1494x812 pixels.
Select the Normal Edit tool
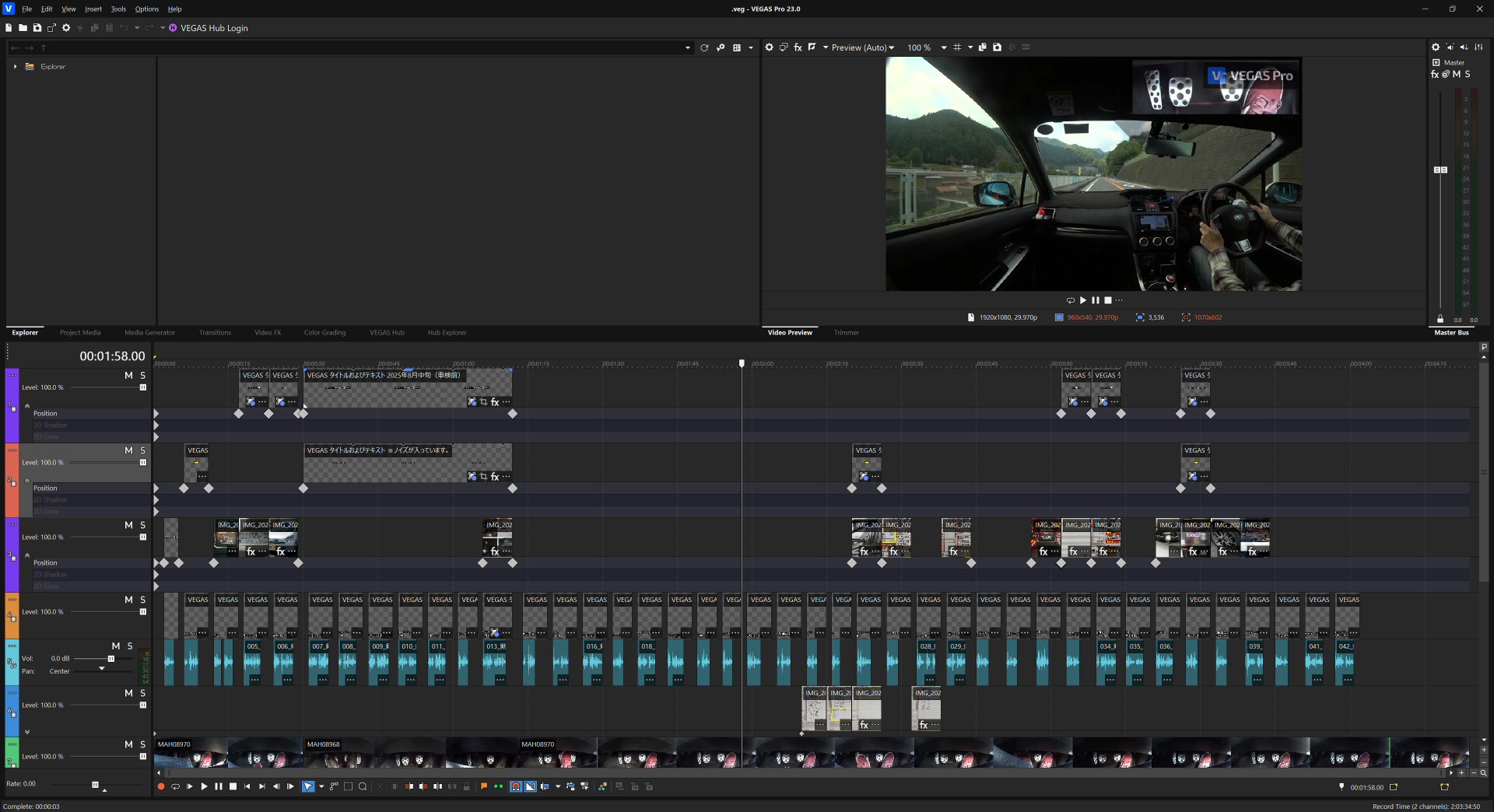308,786
